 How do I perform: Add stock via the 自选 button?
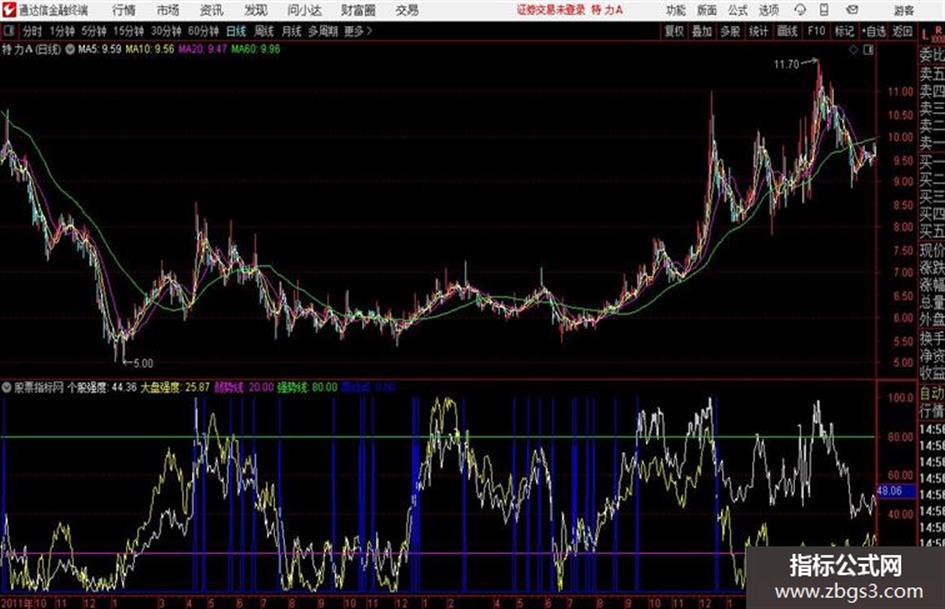click(874, 31)
